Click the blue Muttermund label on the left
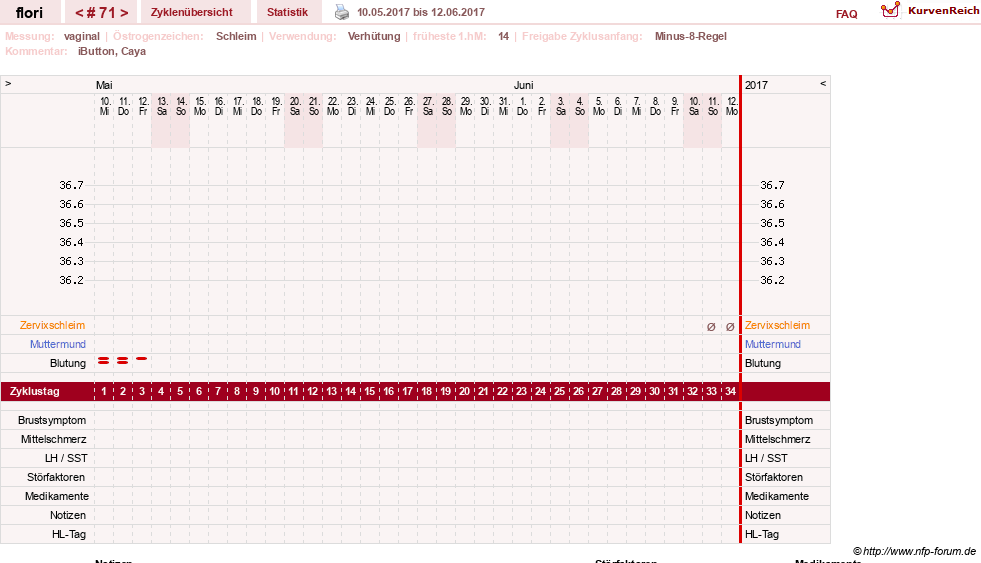The height and width of the screenshot is (563, 981). 58,344
